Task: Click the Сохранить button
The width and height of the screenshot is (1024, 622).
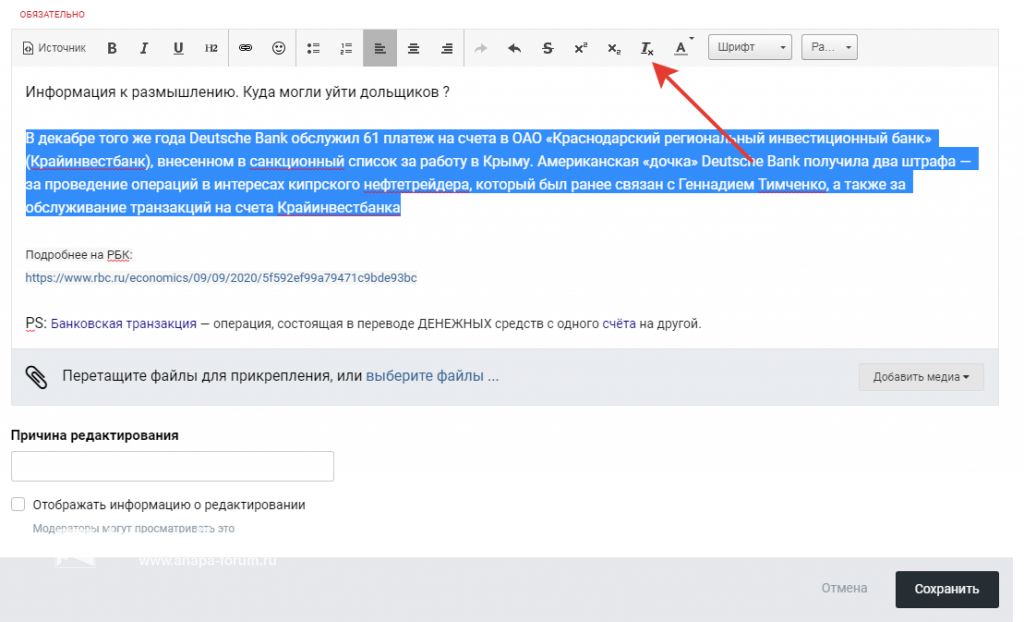Action: coord(946,589)
